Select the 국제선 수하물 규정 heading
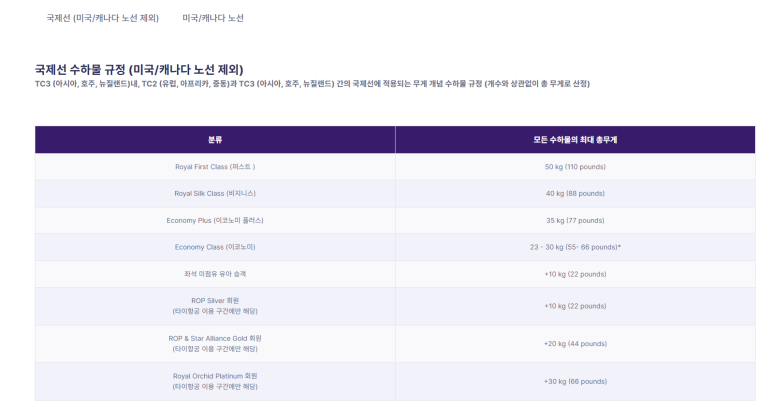This screenshot has height=407, width=773. coord(139,69)
